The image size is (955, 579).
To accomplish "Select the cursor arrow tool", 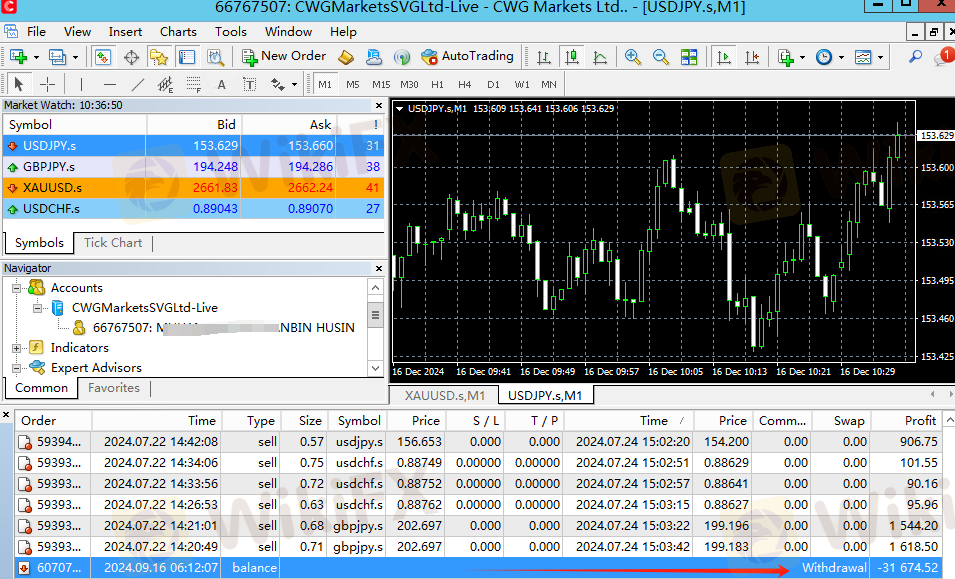I will tap(18, 84).
